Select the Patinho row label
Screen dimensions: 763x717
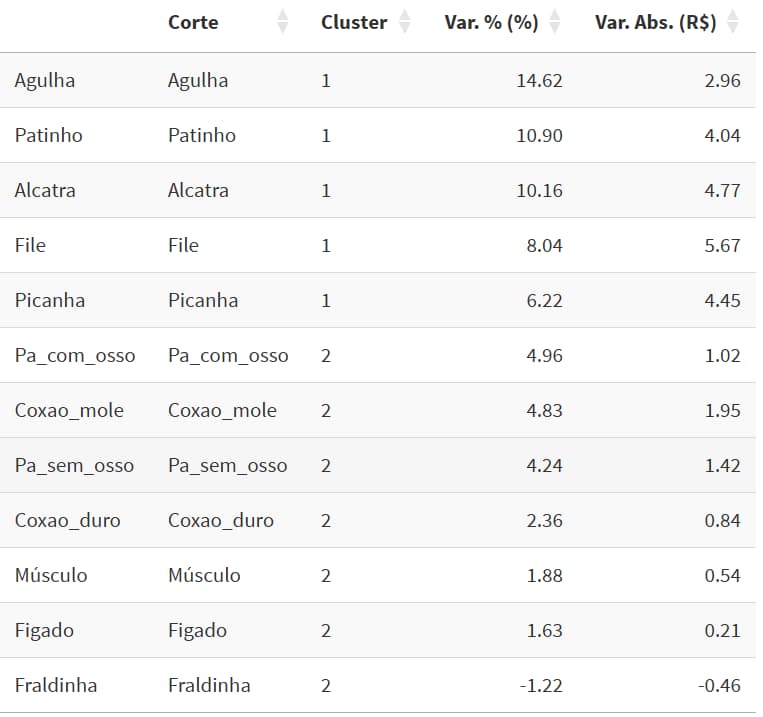pos(48,135)
